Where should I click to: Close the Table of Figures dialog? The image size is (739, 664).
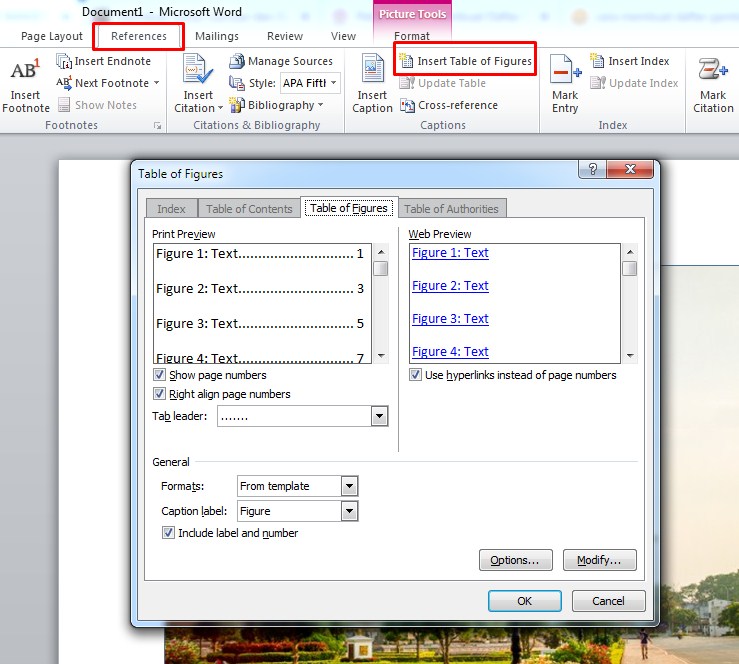[x=630, y=169]
